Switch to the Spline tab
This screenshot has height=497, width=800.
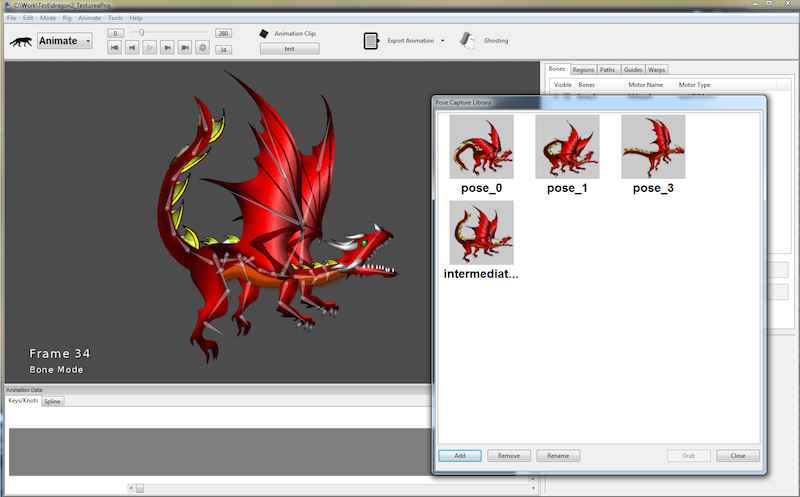[53, 401]
